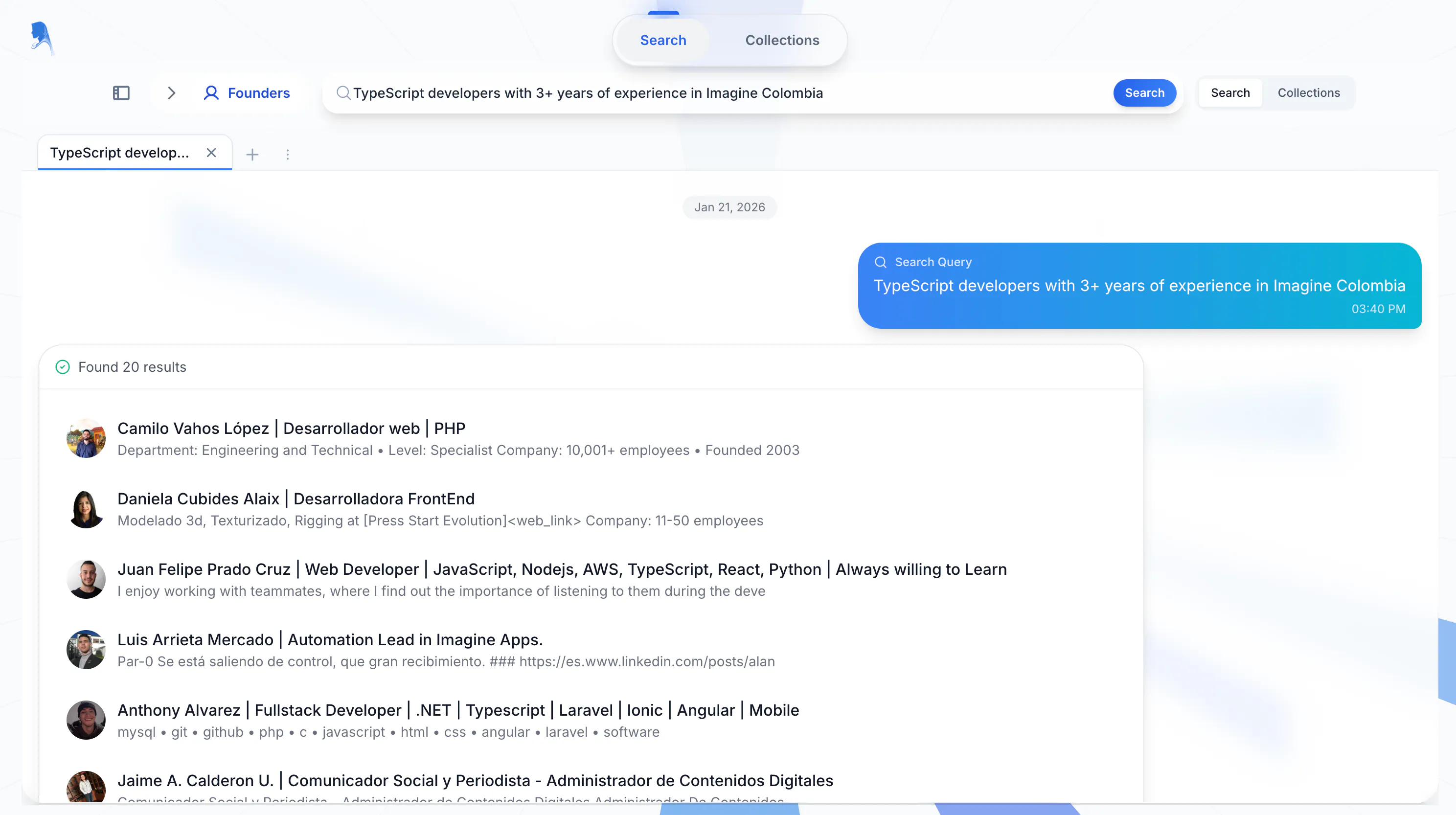The image size is (1456, 815).
Task: Click the magnifier icon in search field
Action: pyautogui.click(x=343, y=92)
